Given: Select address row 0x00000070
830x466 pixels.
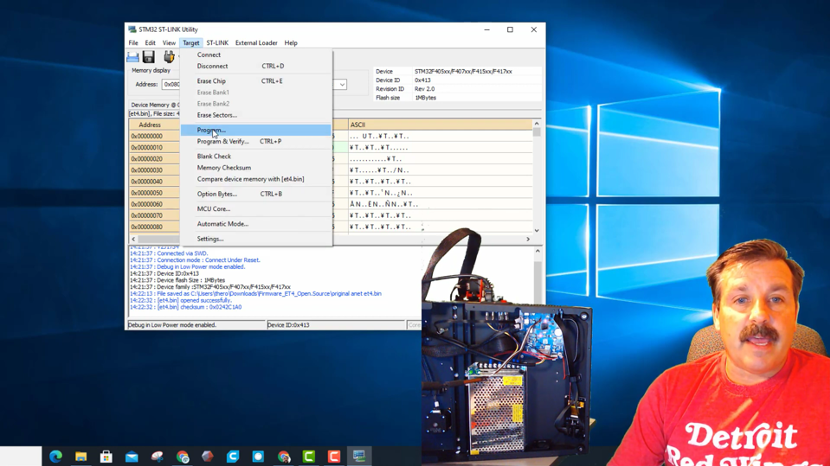Looking at the screenshot, I should (147, 216).
